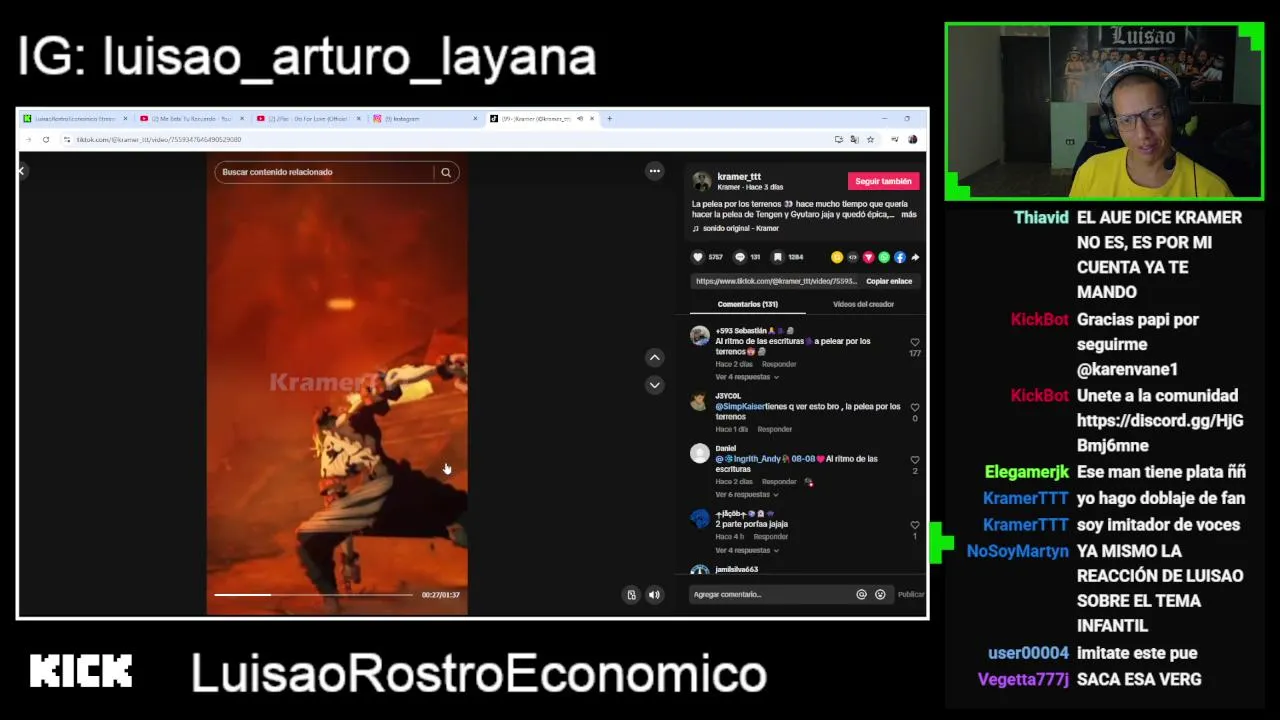This screenshot has height=720, width=1280.
Task: Click 'Buscar contenido relacionado' search field
Action: (327, 172)
